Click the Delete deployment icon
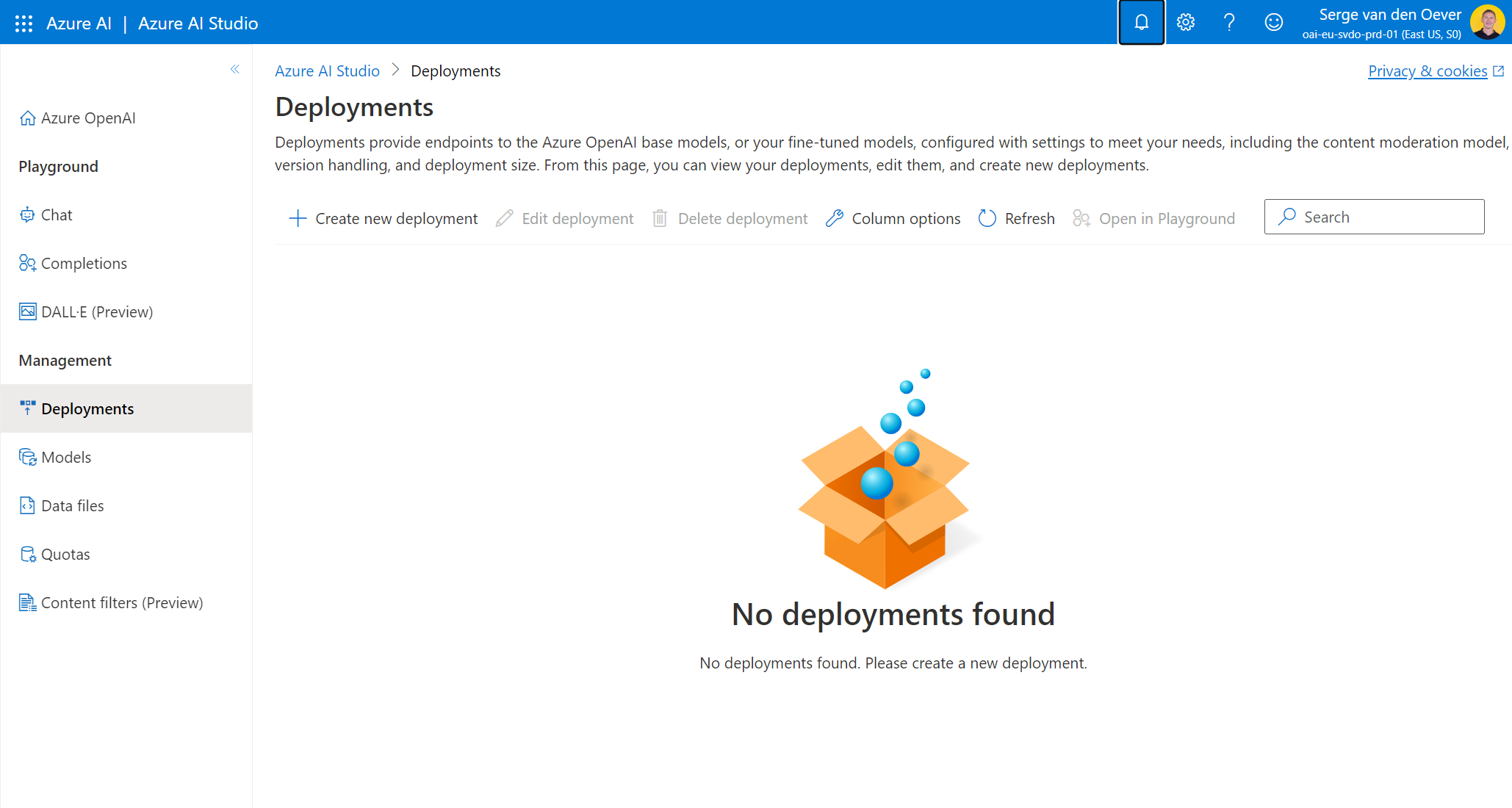The height and width of the screenshot is (808, 1512). [x=660, y=217]
